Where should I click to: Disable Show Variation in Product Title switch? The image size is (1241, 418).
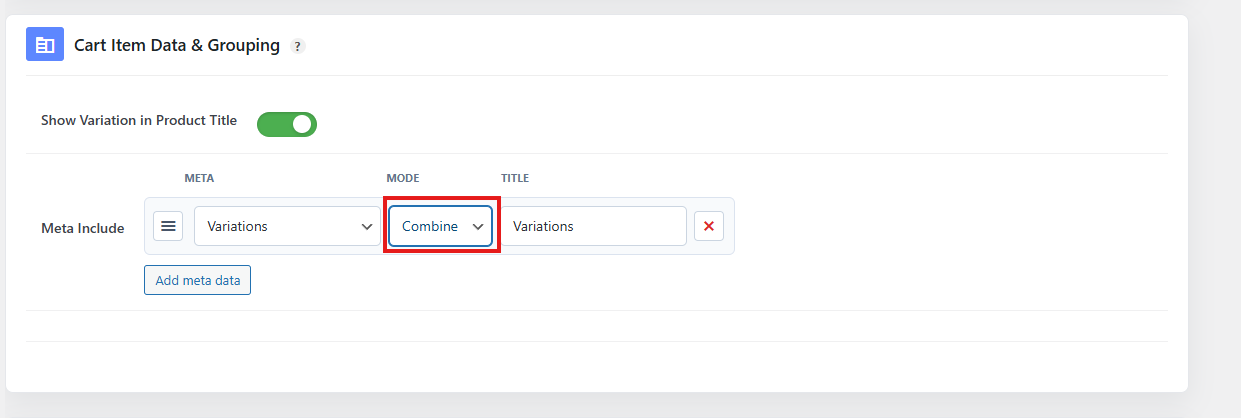point(287,124)
